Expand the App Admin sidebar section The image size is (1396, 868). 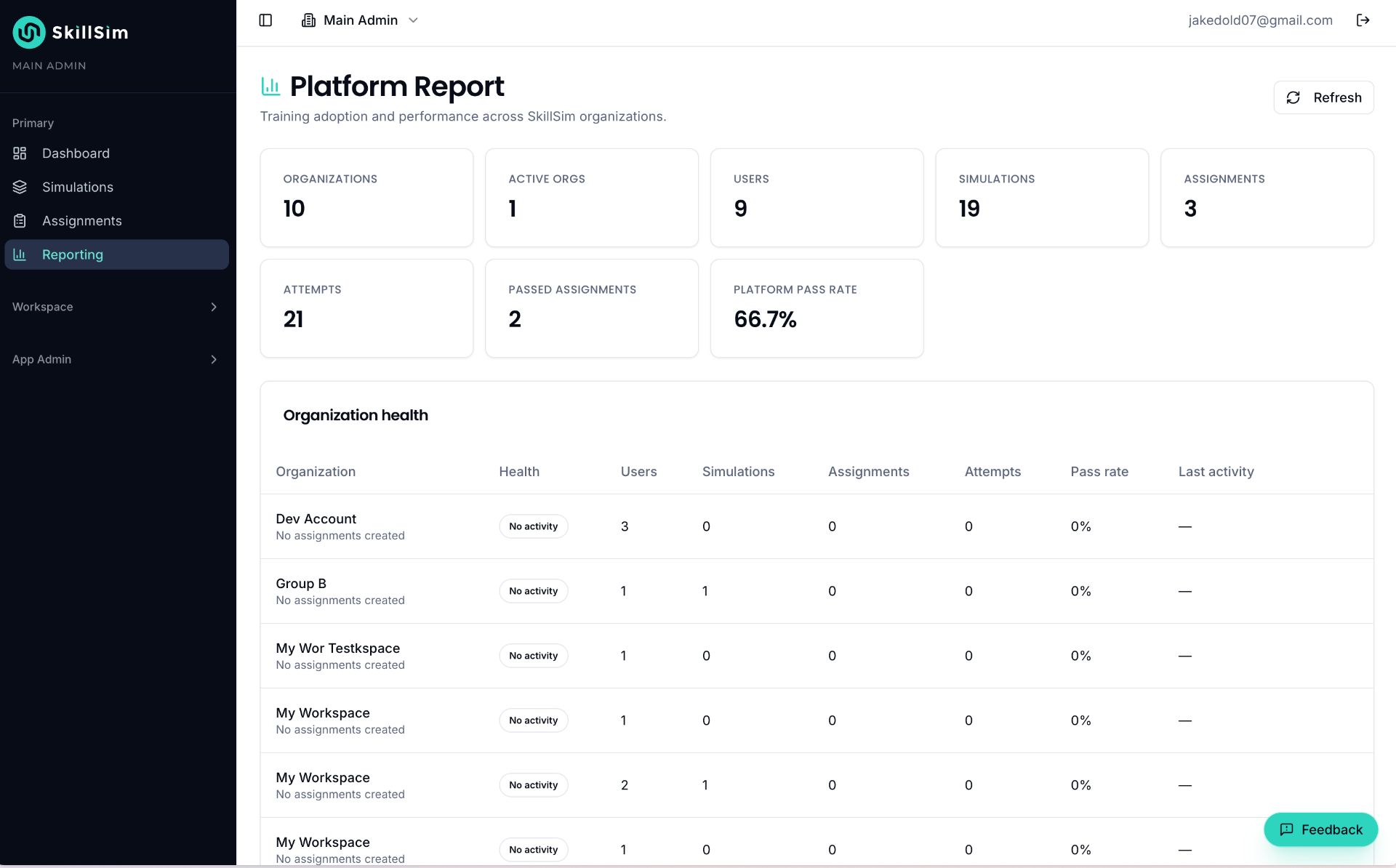click(x=116, y=359)
